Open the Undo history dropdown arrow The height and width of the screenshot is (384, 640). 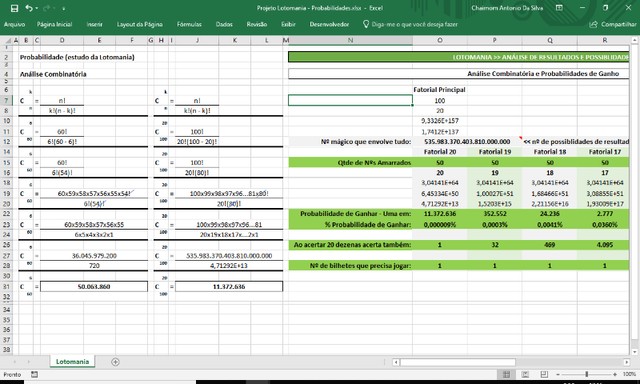(x=36, y=8)
